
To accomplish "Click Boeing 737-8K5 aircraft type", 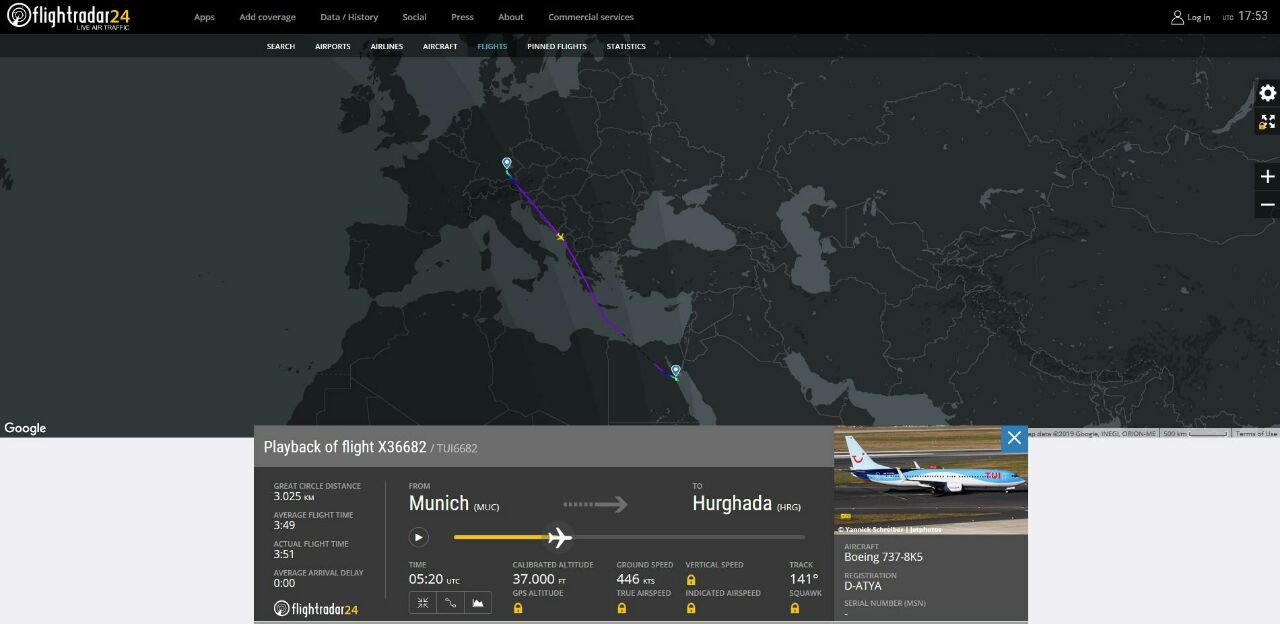I will coord(883,557).
